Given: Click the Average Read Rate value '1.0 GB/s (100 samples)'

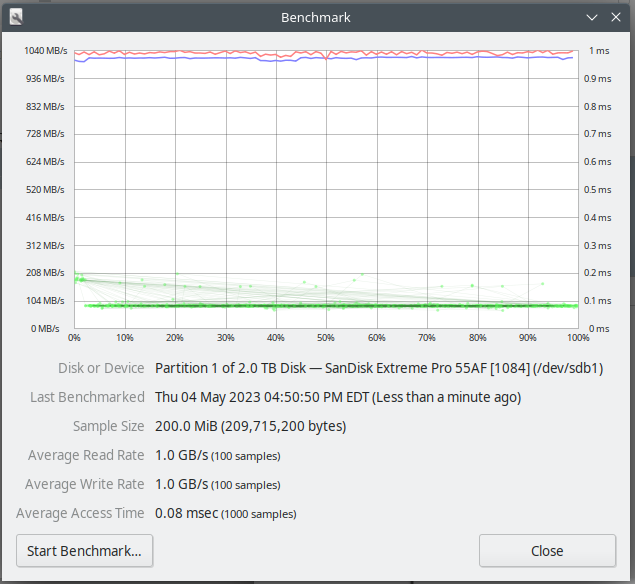Looking at the screenshot, I should pyautogui.click(x=217, y=455).
